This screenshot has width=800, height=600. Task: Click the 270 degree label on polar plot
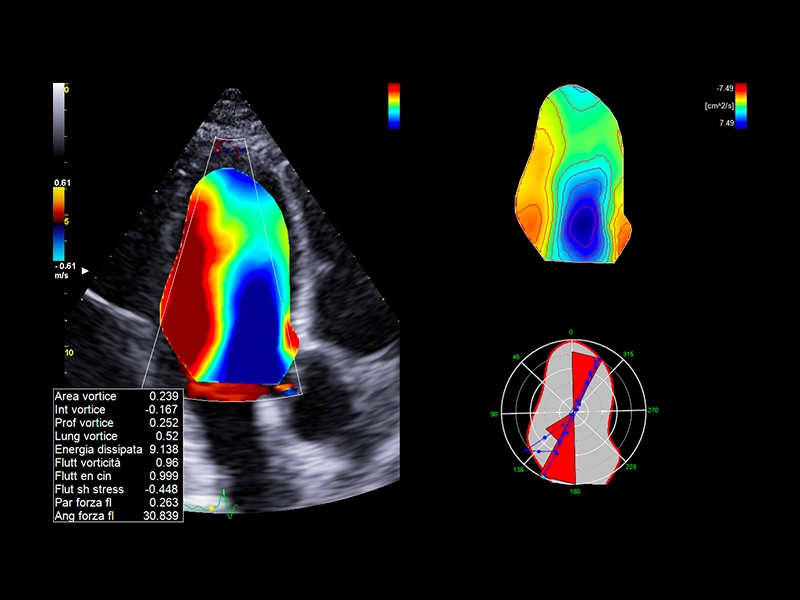pos(653,410)
